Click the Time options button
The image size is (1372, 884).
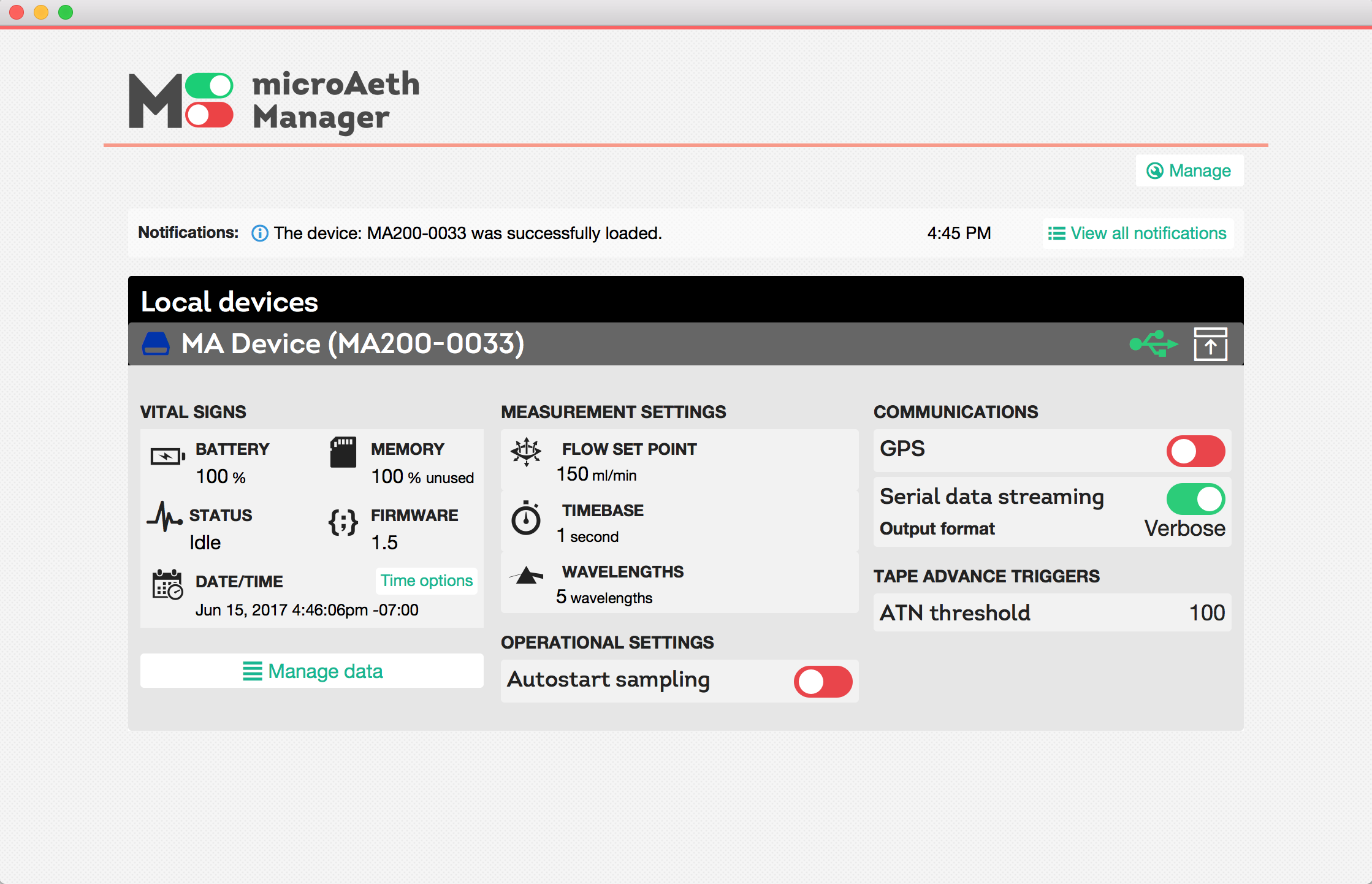pos(427,581)
